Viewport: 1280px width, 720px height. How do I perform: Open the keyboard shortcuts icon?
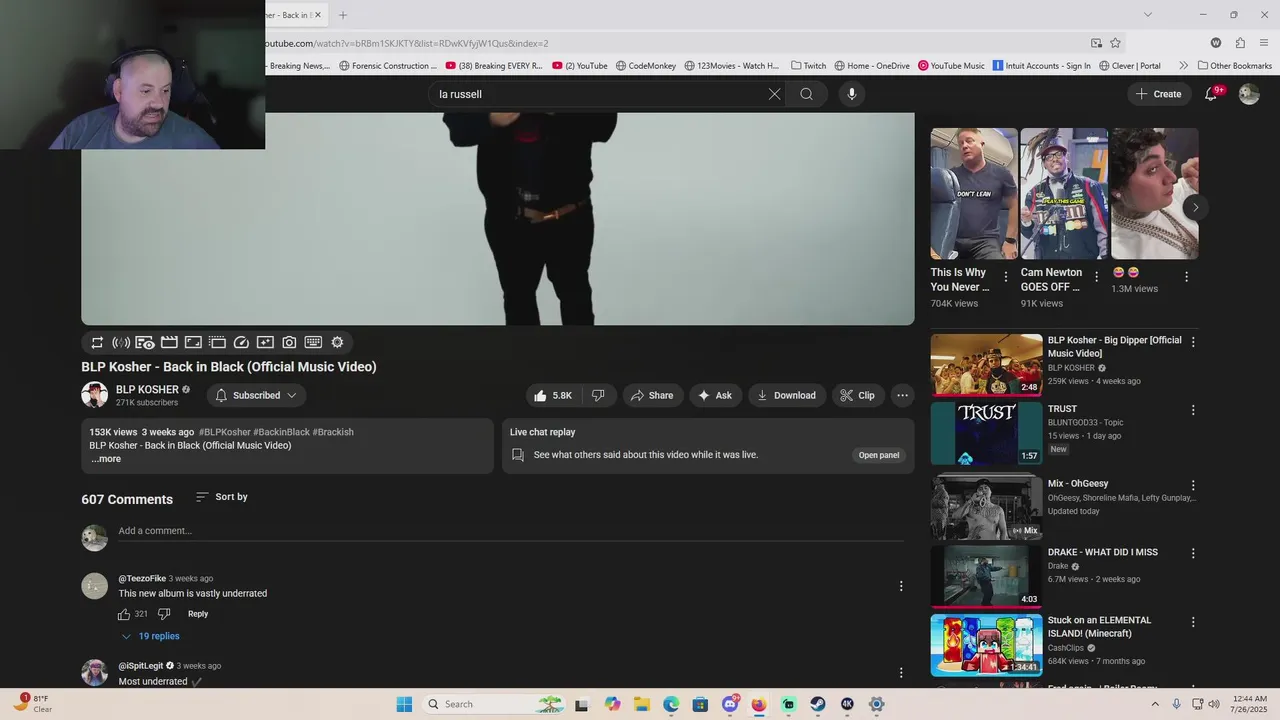313,342
